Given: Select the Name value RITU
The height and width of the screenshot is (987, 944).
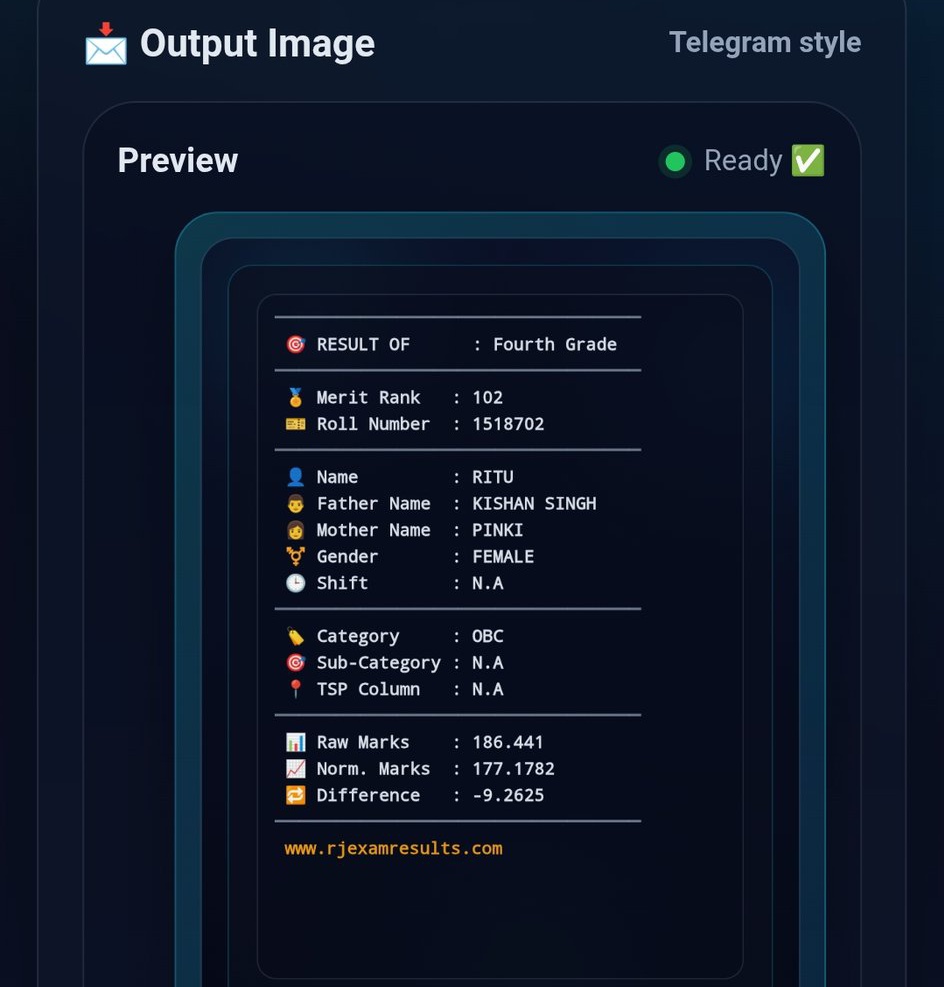Looking at the screenshot, I should (x=493, y=477).
